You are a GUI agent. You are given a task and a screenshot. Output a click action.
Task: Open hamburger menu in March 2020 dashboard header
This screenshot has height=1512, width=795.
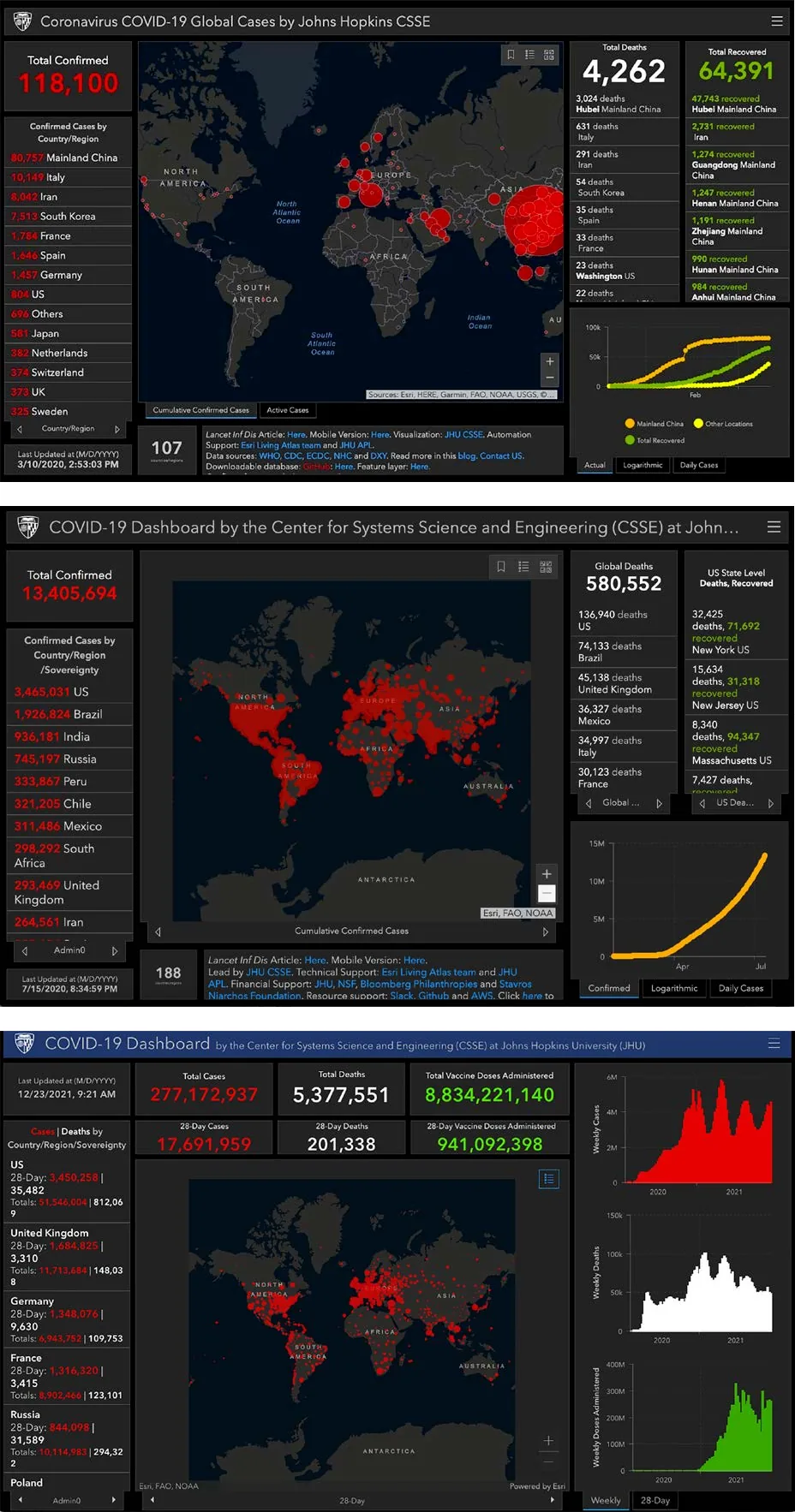777,21
